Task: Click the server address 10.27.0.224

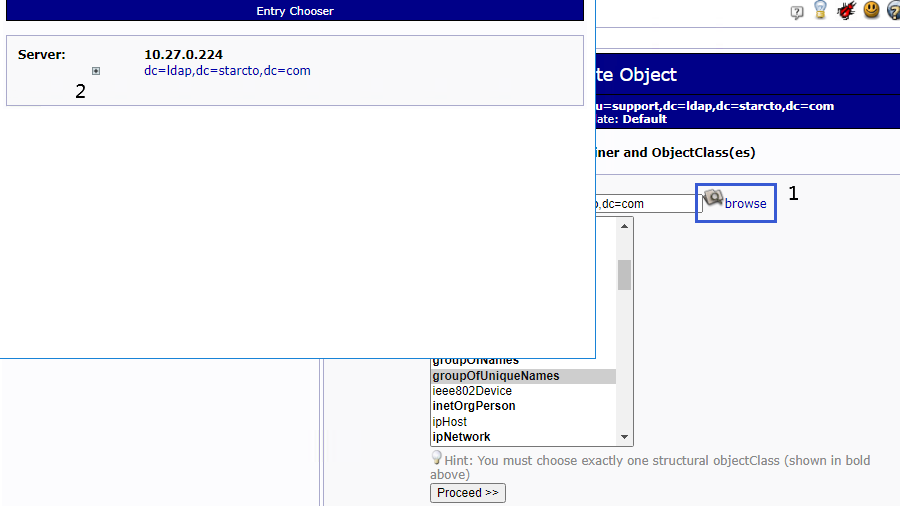Action: click(183, 55)
